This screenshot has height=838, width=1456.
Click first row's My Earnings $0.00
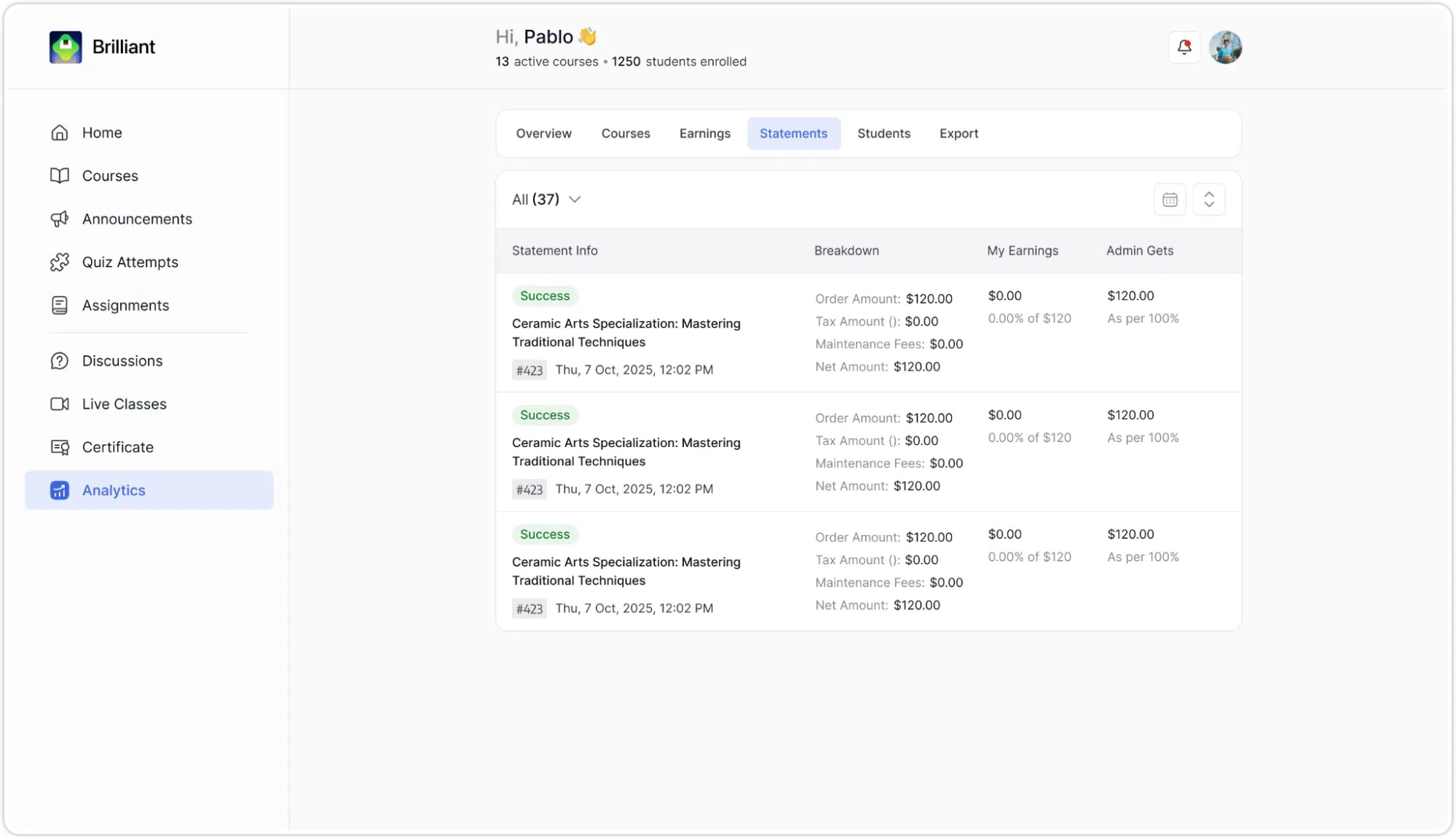[x=1004, y=296]
